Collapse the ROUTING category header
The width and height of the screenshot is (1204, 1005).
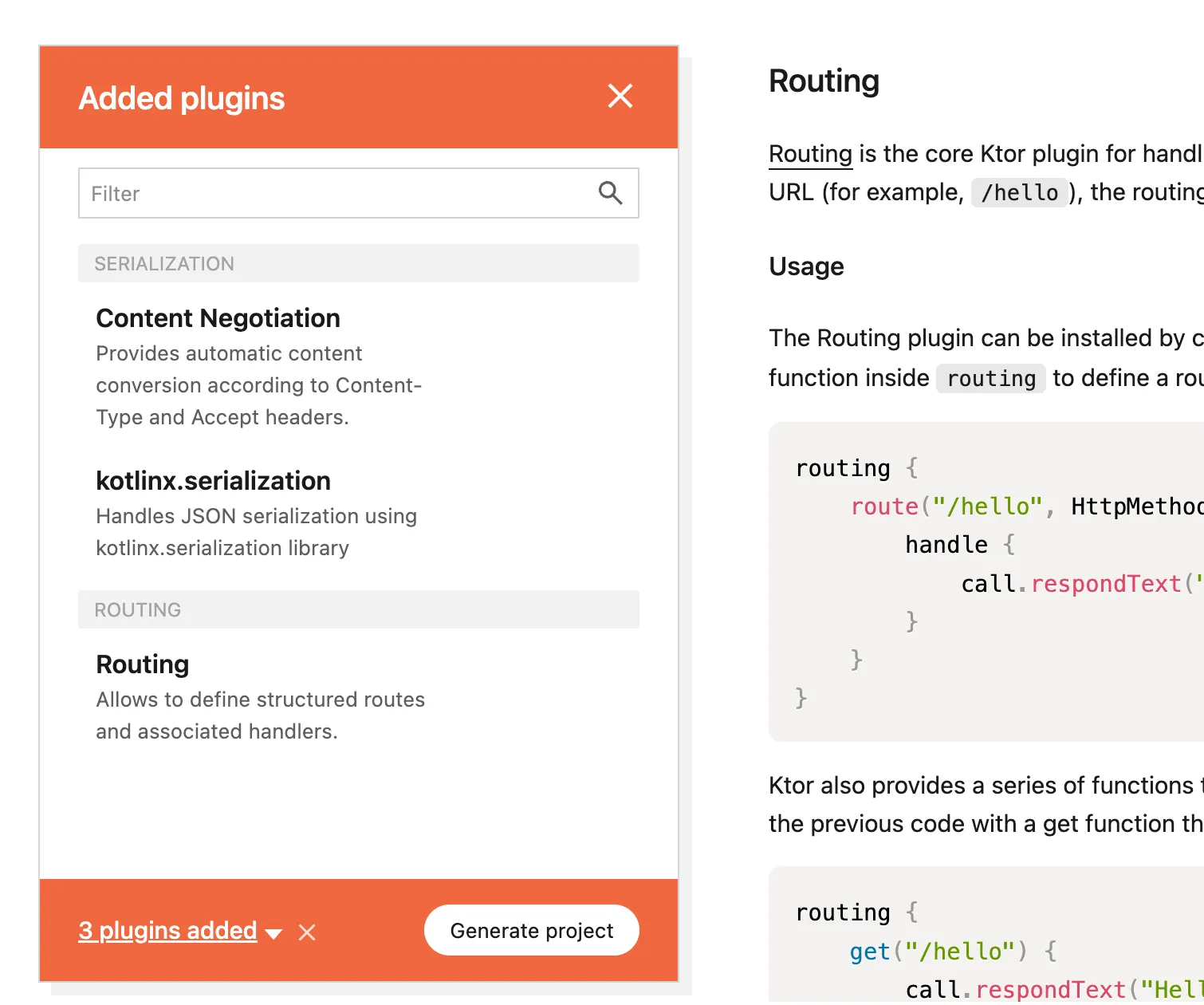(358, 610)
